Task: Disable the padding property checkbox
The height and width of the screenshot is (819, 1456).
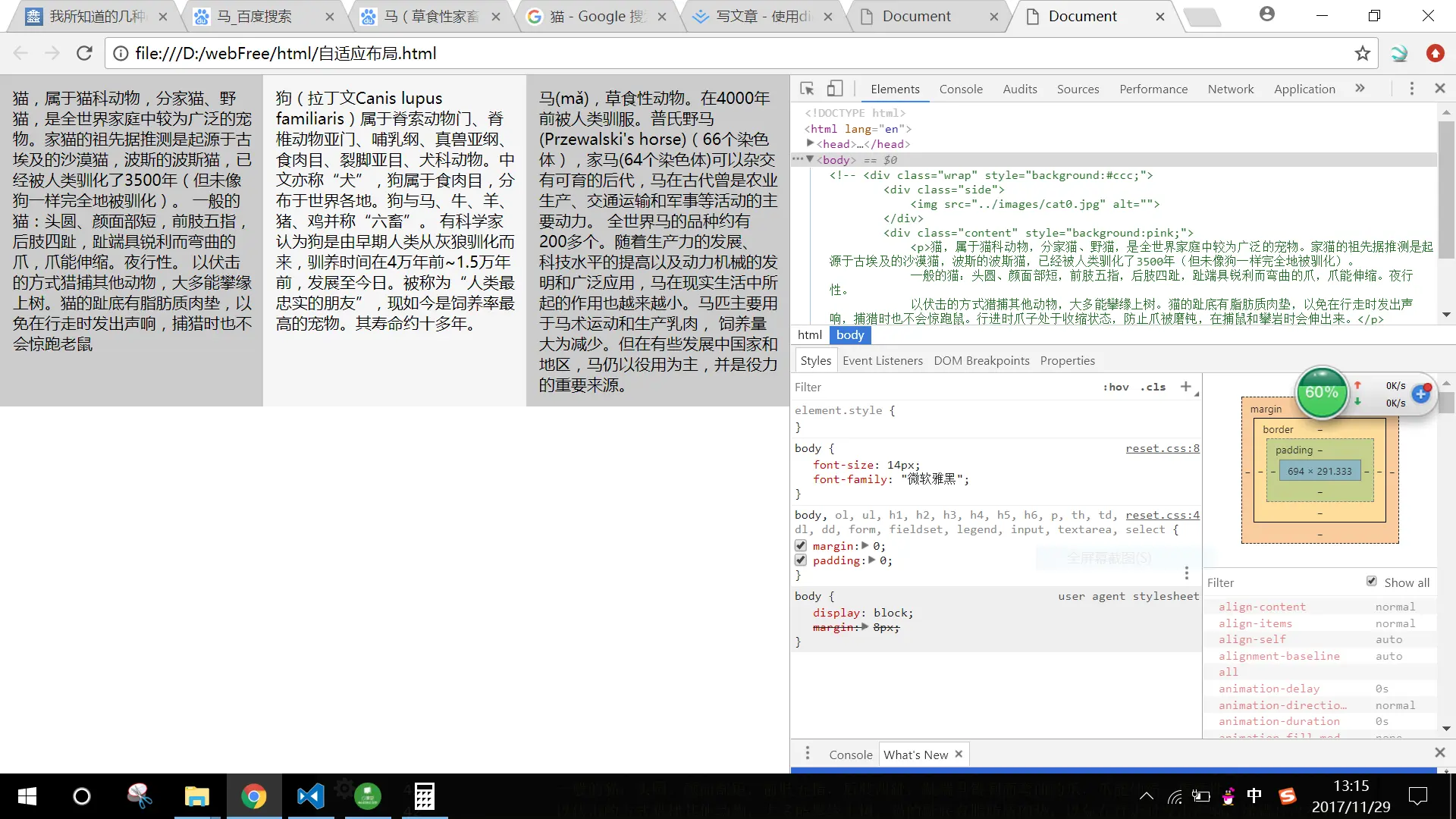Action: [801, 560]
